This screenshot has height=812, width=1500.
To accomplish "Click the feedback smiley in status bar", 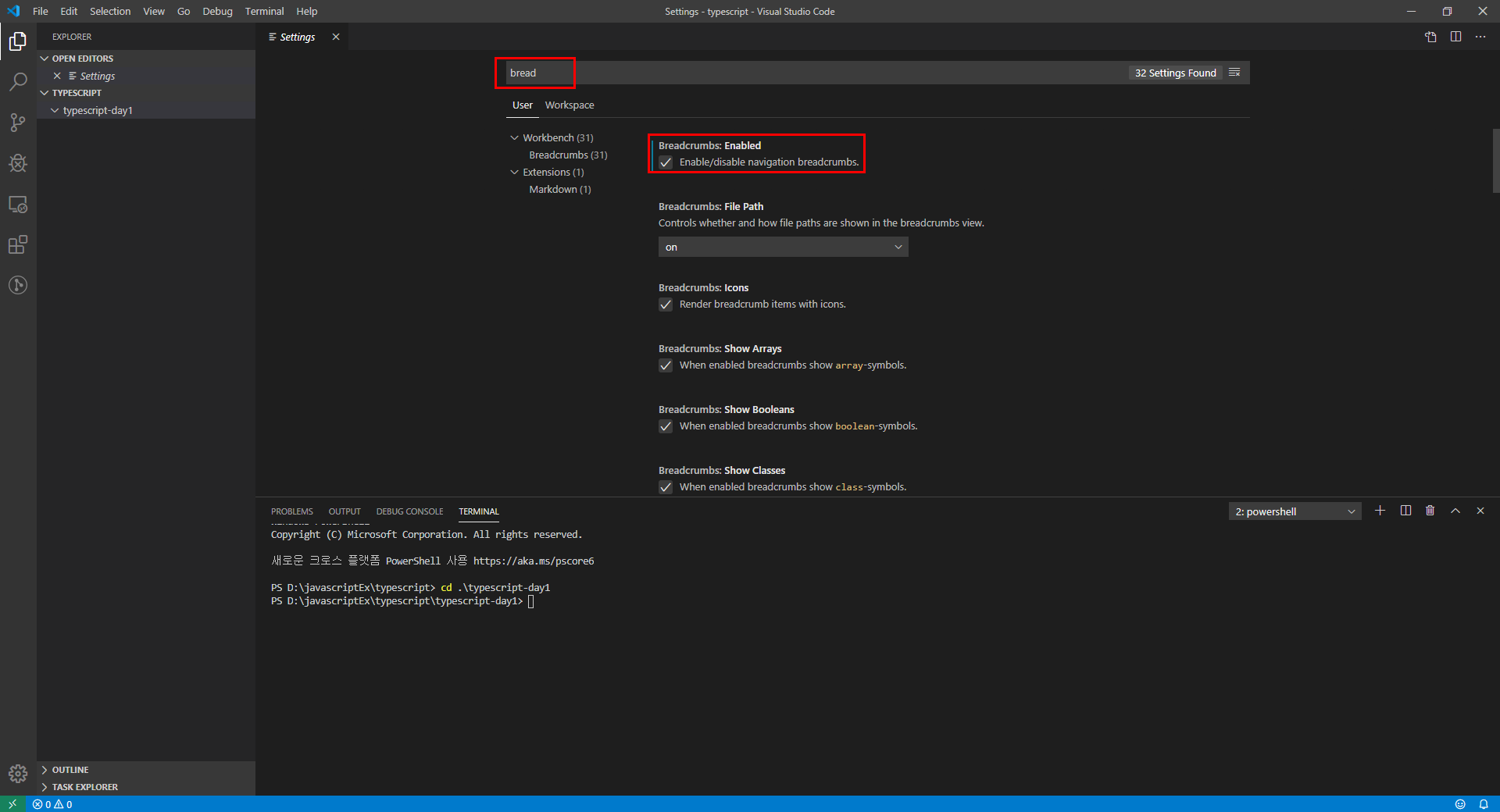I will click(1460, 804).
